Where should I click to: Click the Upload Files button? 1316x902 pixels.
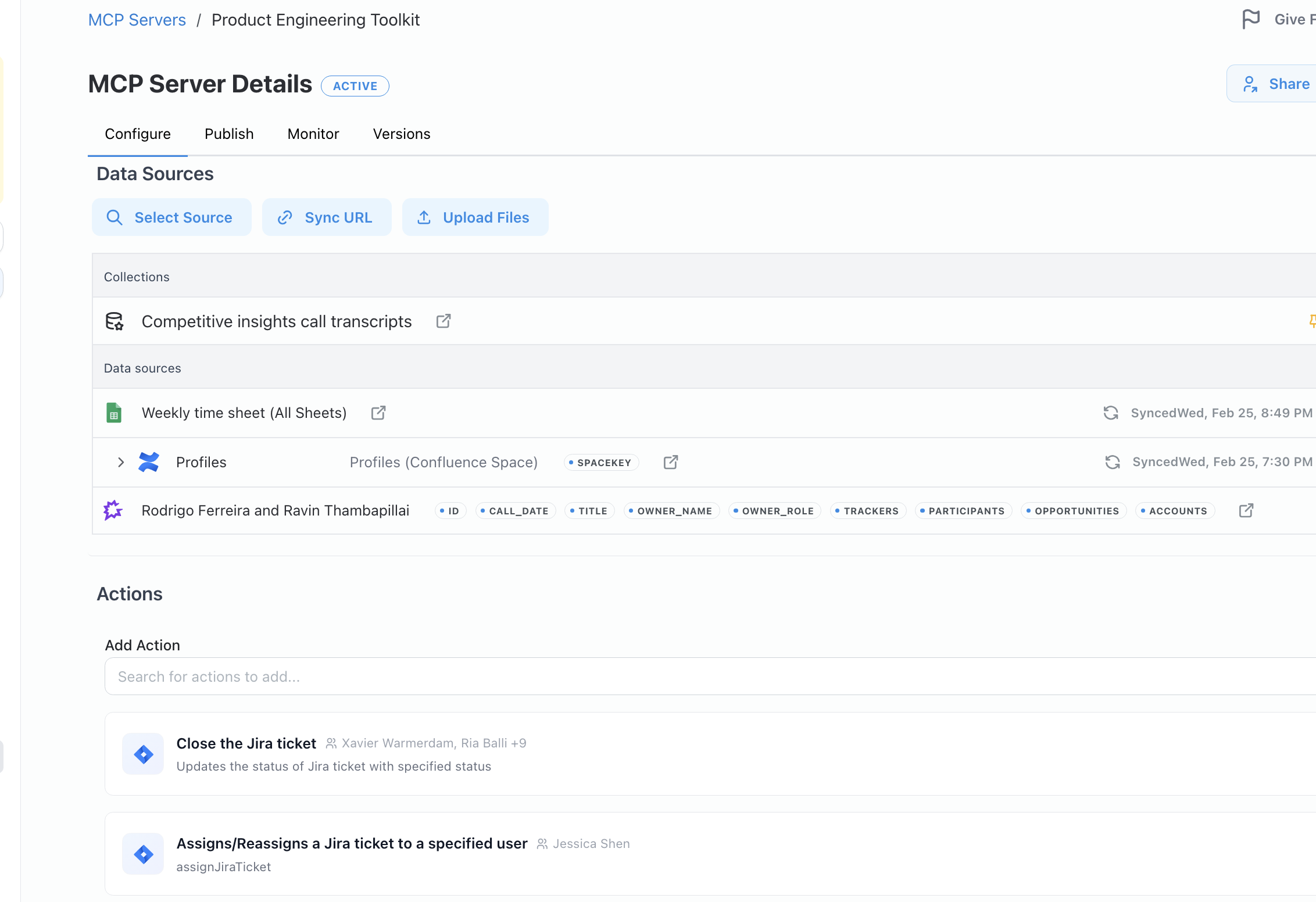coord(475,217)
